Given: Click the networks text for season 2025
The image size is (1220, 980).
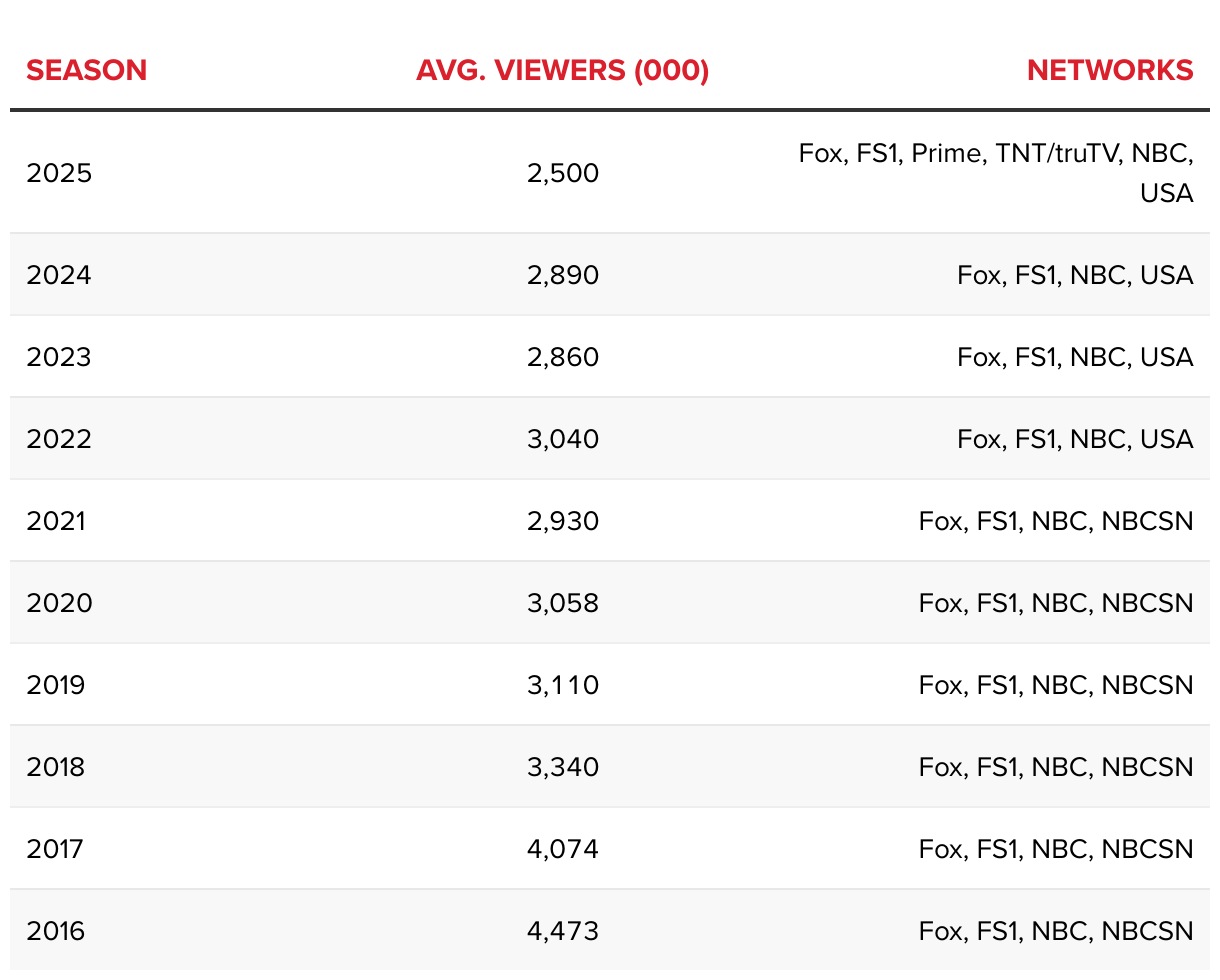Looking at the screenshot, I should click(996, 173).
